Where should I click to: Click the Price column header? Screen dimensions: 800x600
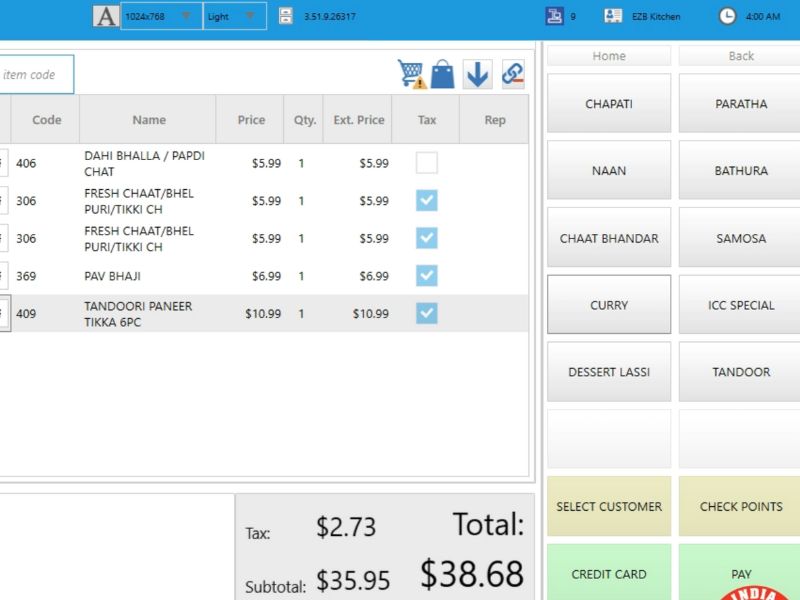[x=251, y=120]
